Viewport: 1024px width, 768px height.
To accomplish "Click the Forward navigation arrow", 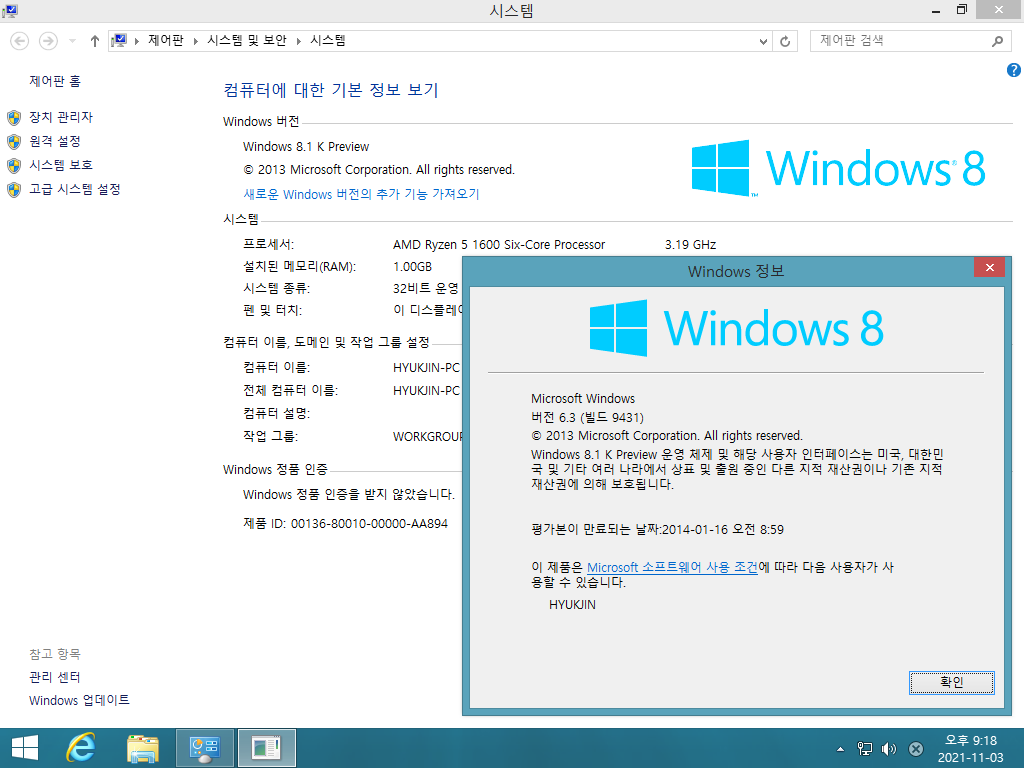I will click(48, 41).
